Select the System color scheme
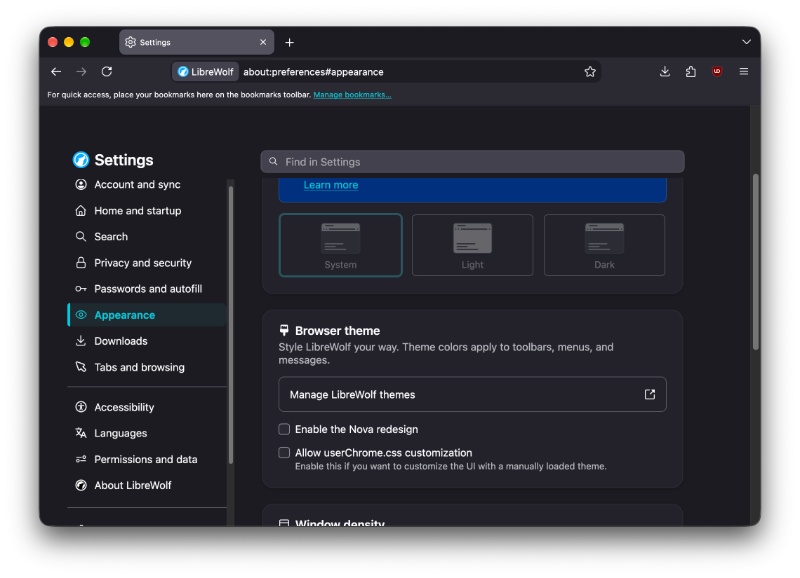Image resolution: width=800 pixels, height=578 pixels. pyautogui.click(x=340, y=245)
